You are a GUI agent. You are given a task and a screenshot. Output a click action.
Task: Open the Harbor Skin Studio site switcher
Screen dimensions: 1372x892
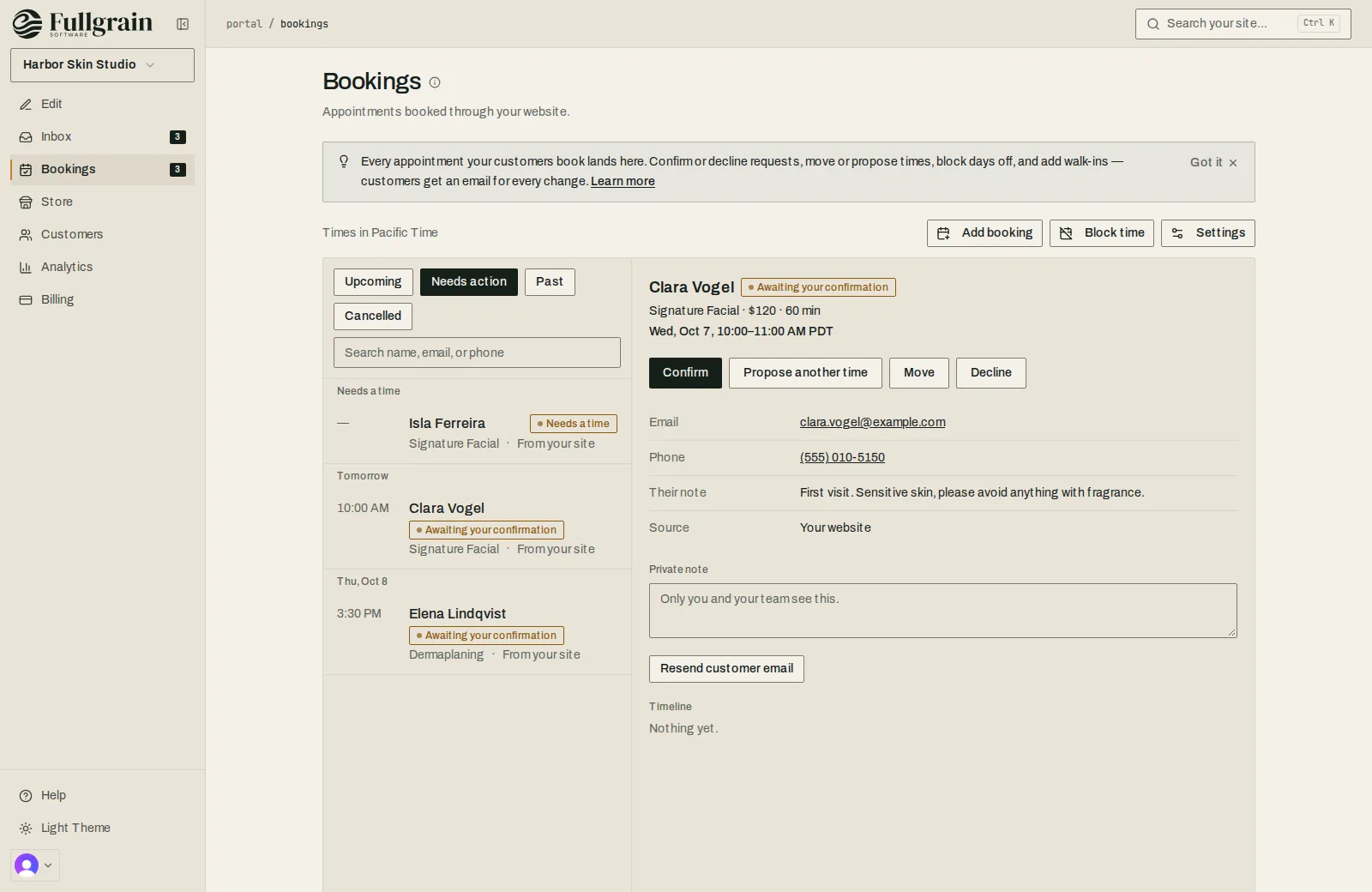coord(102,65)
